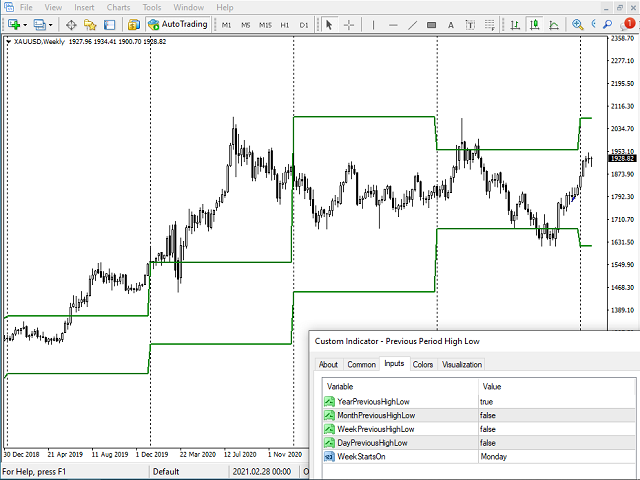The height and width of the screenshot is (480, 640).
Task: Switch to Bar Chart view
Action: pos(515,25)
